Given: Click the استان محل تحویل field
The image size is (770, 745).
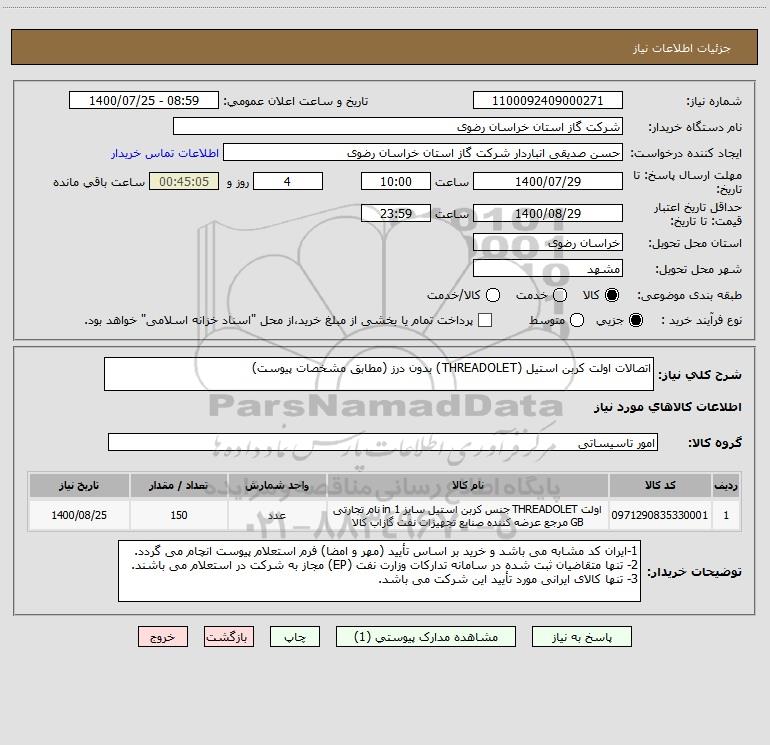Looking at the screenshot, I should click(548, 242).
